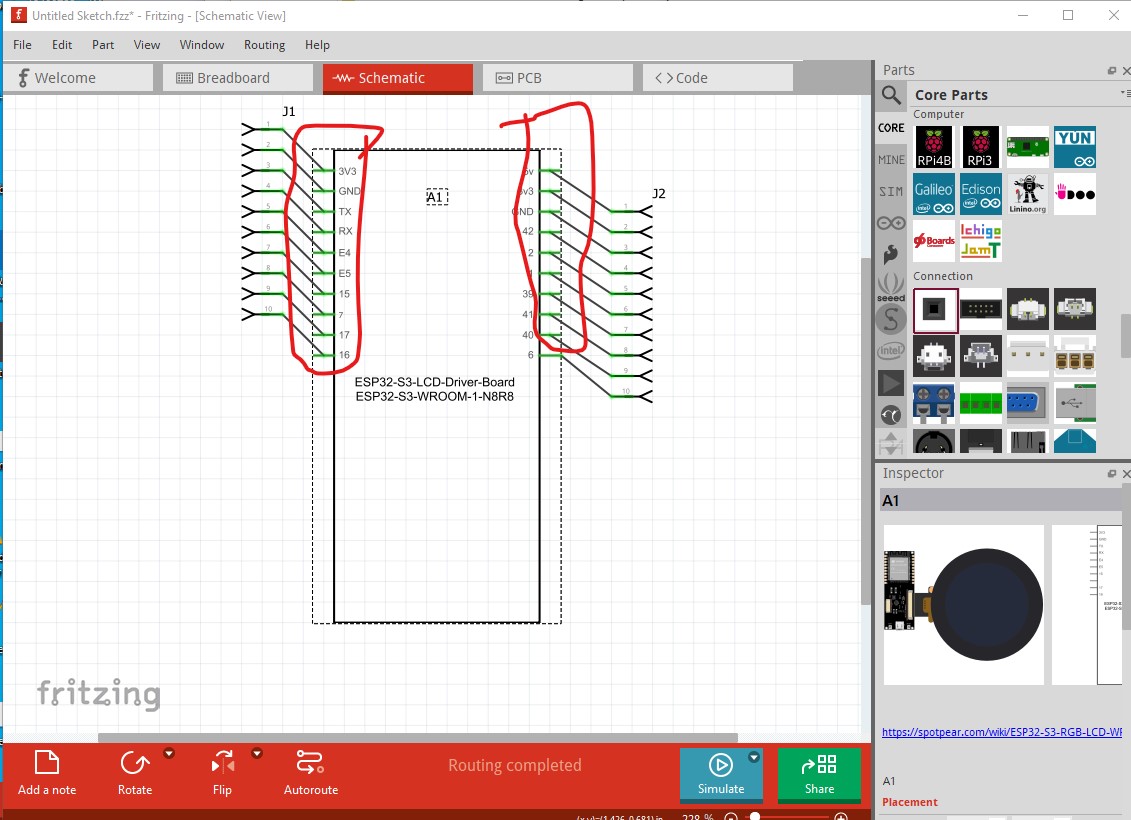Open the Arduino parts bin
The height and width of the screenshot is (820, 1131).
point(891,223)
